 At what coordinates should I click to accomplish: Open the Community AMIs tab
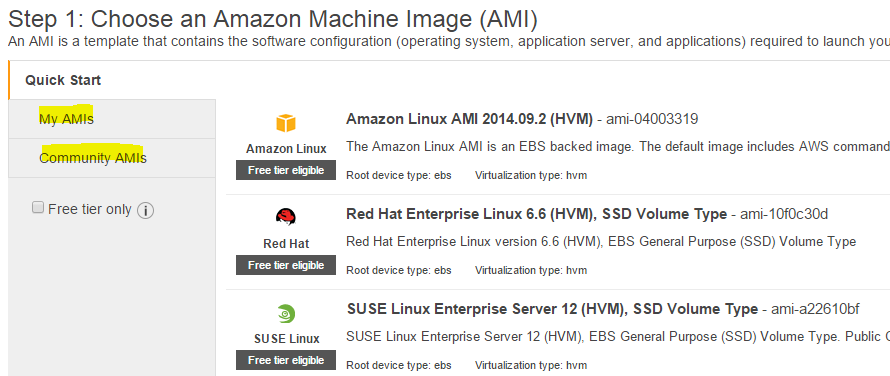[93, 158]
